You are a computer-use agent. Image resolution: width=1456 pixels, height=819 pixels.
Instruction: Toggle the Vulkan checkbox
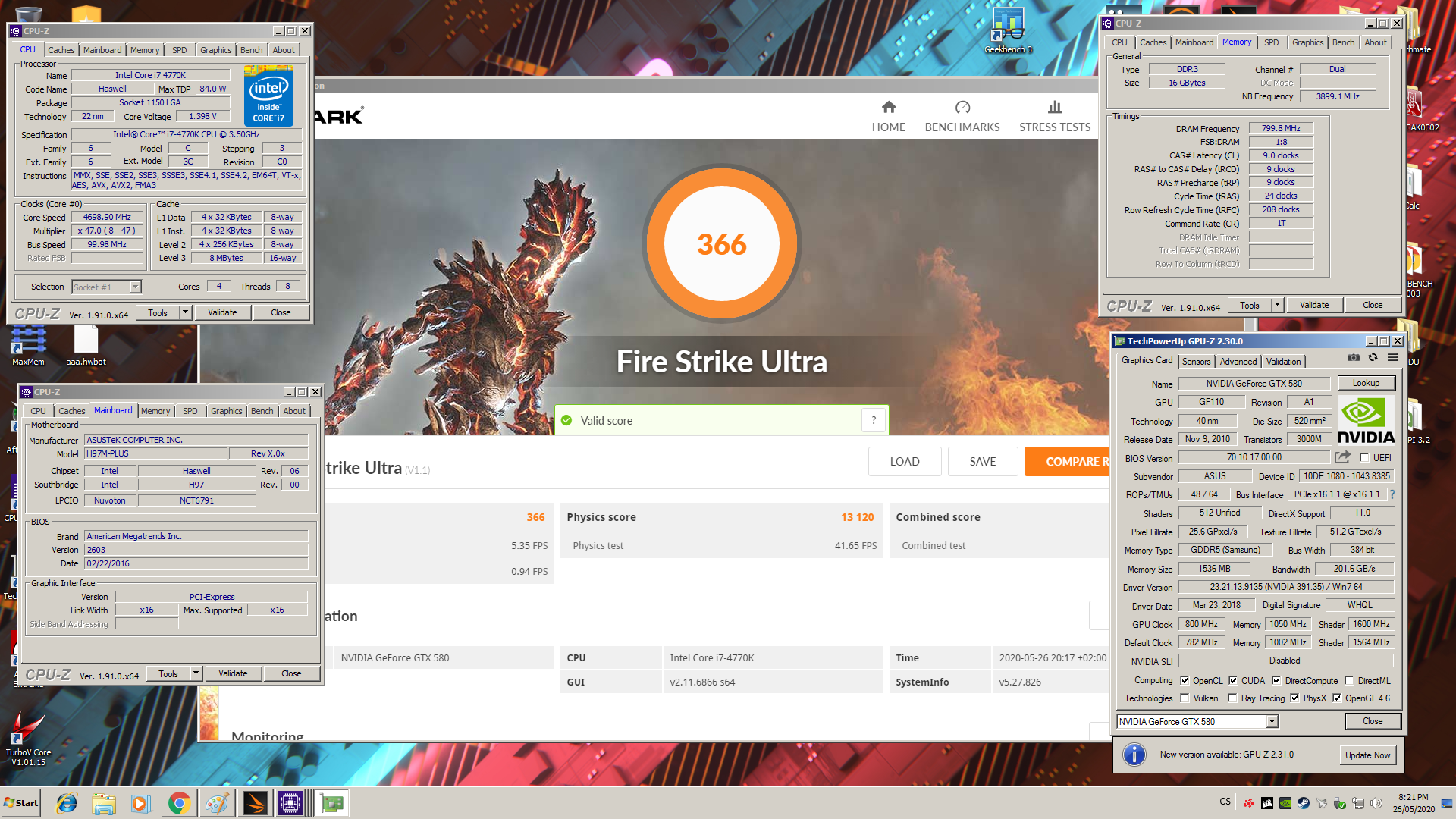1185,698
